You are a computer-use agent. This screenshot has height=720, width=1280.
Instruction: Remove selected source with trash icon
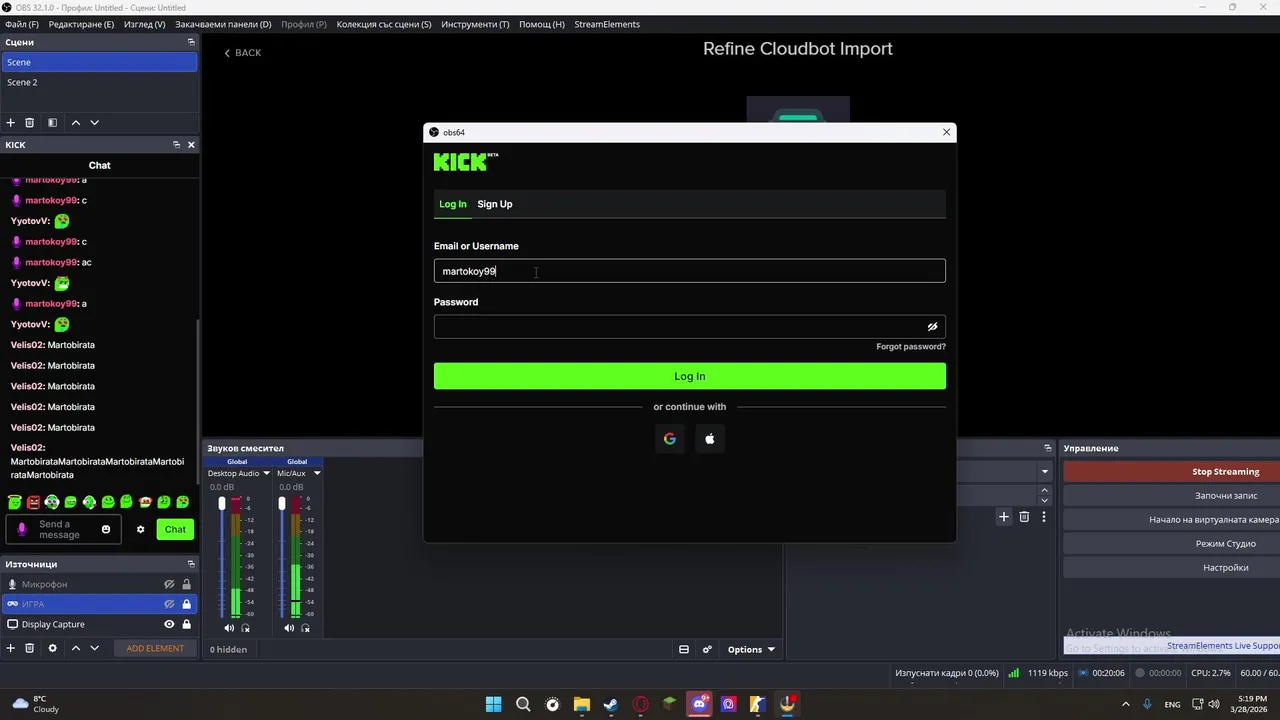coord(29,648)
